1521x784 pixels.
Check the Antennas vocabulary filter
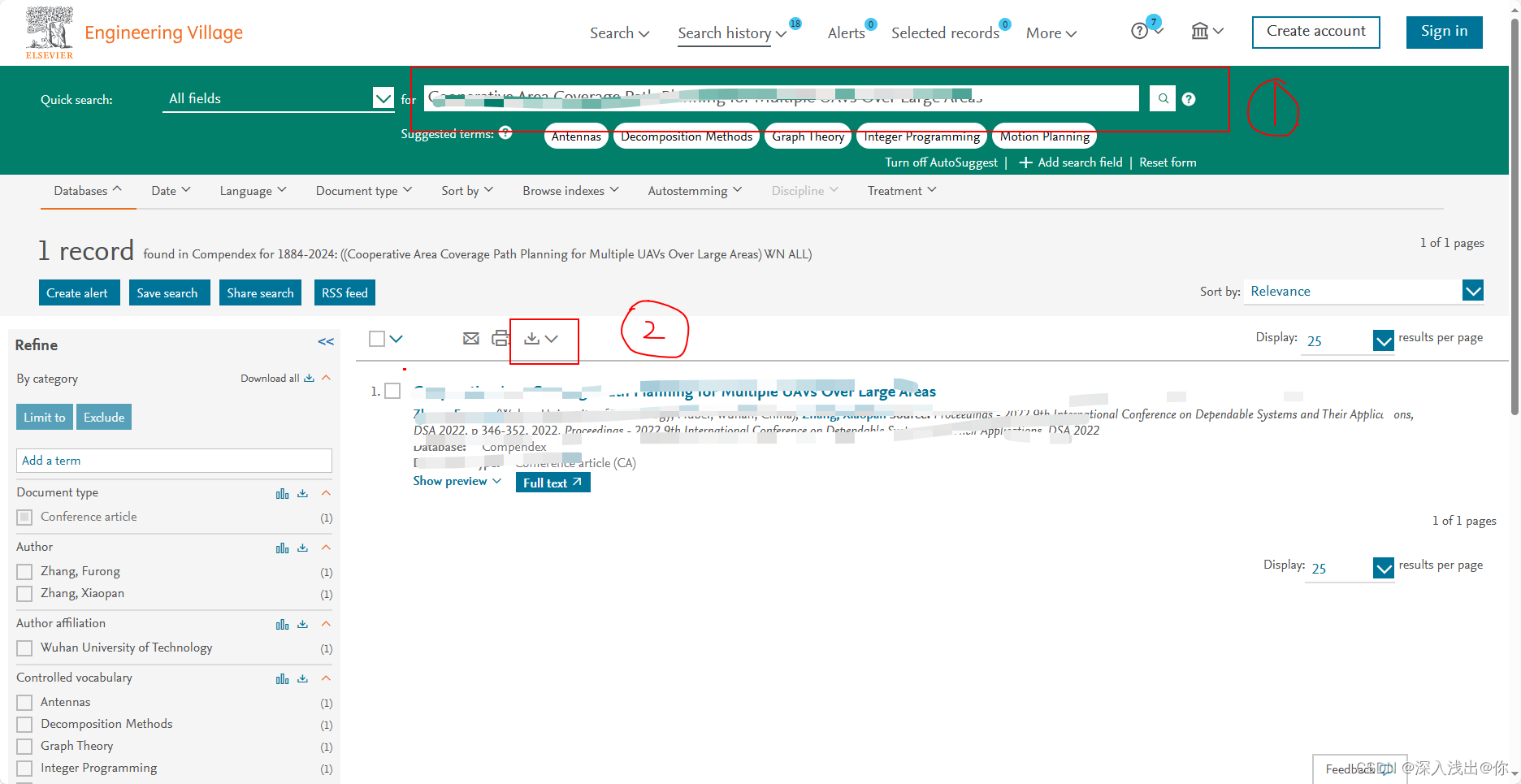24,703
